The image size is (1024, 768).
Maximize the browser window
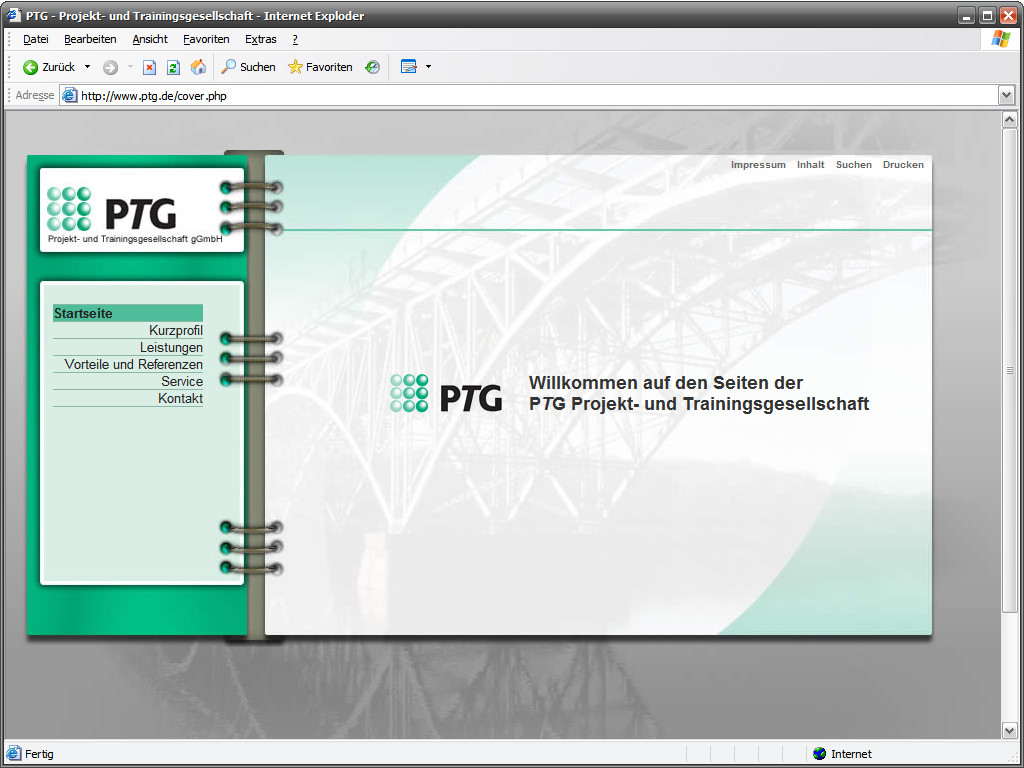click(x=987, y=15)
